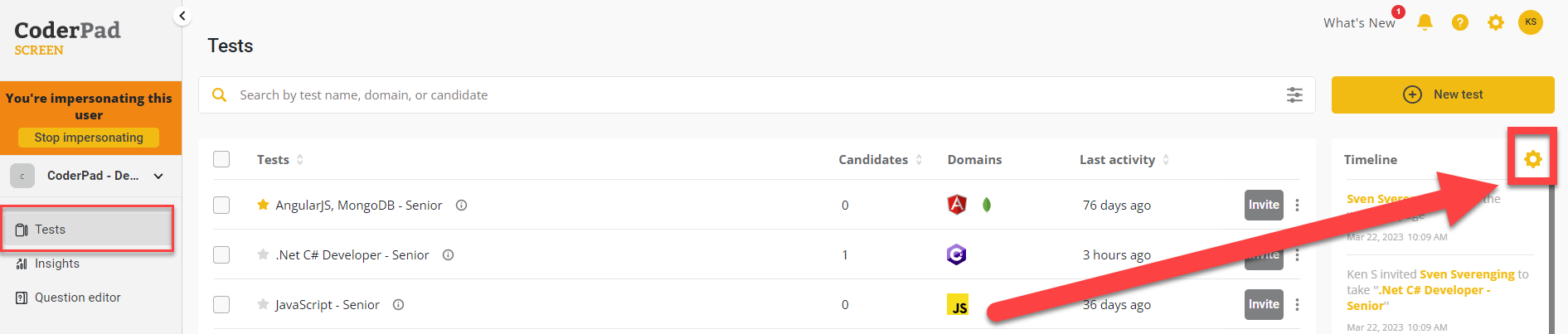Open more options for JavaScript test
This screenshot has width=1568, height=334.
pyautogui.click(x=1297, y=304)
